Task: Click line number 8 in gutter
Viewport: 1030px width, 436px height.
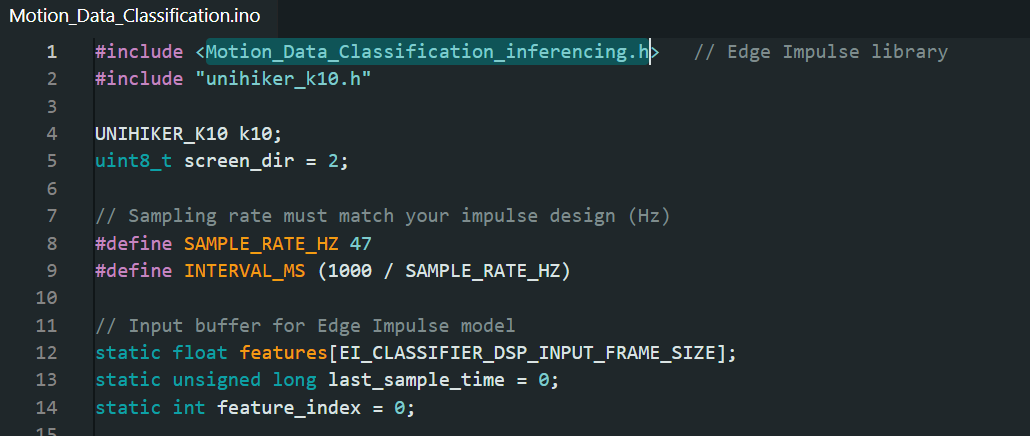Action: (51, 244)
